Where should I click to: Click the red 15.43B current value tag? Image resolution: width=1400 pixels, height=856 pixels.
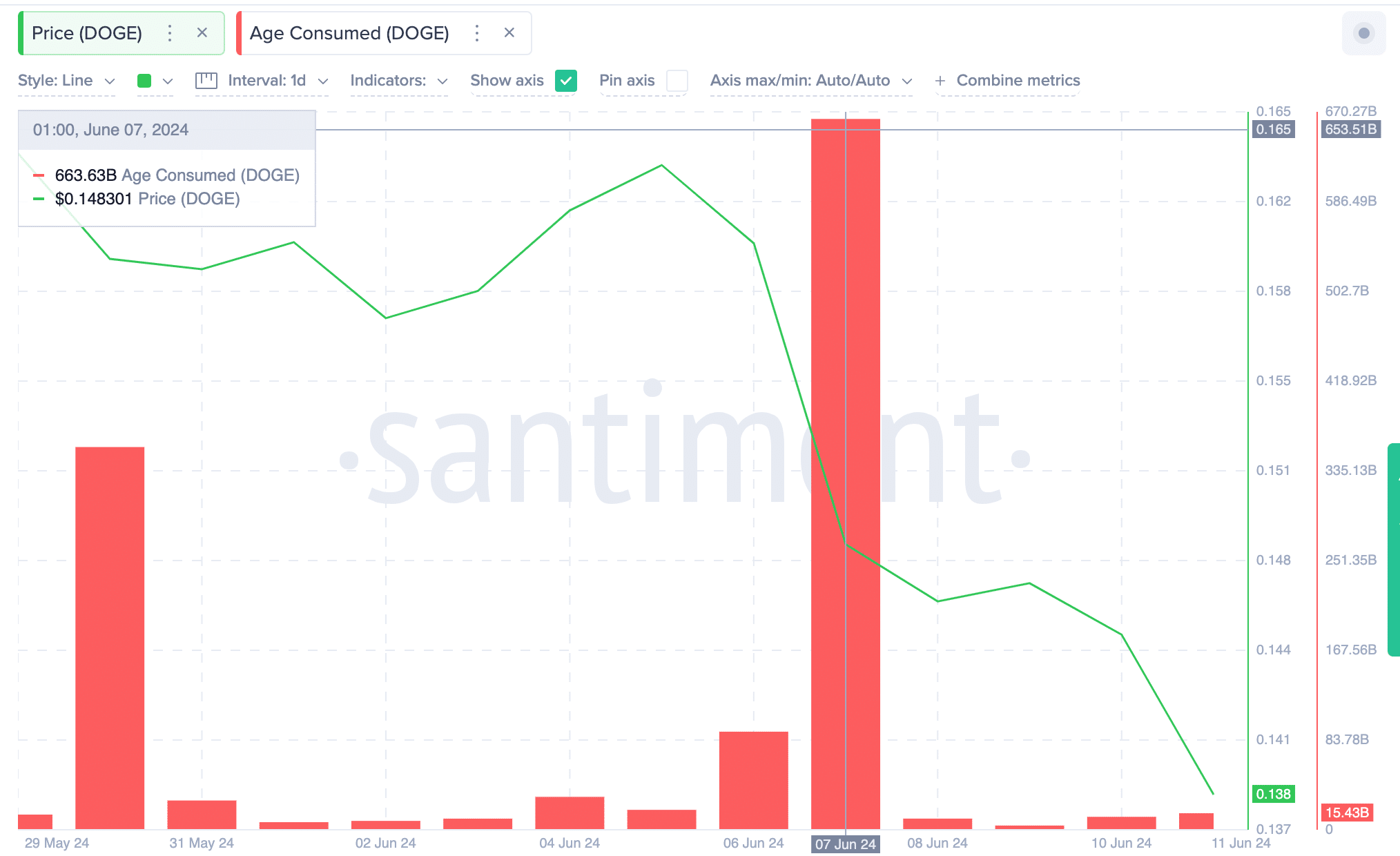[x=1347, y=813]
